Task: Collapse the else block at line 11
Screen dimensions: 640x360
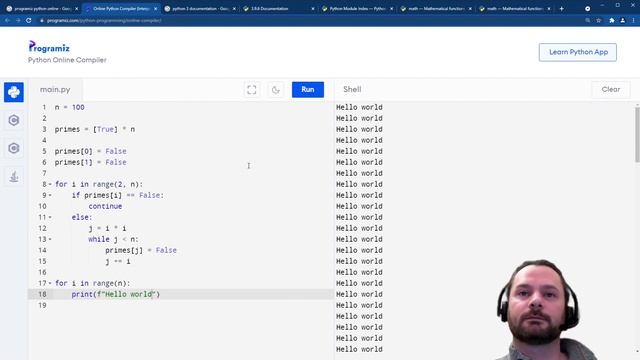Action: 50,218
